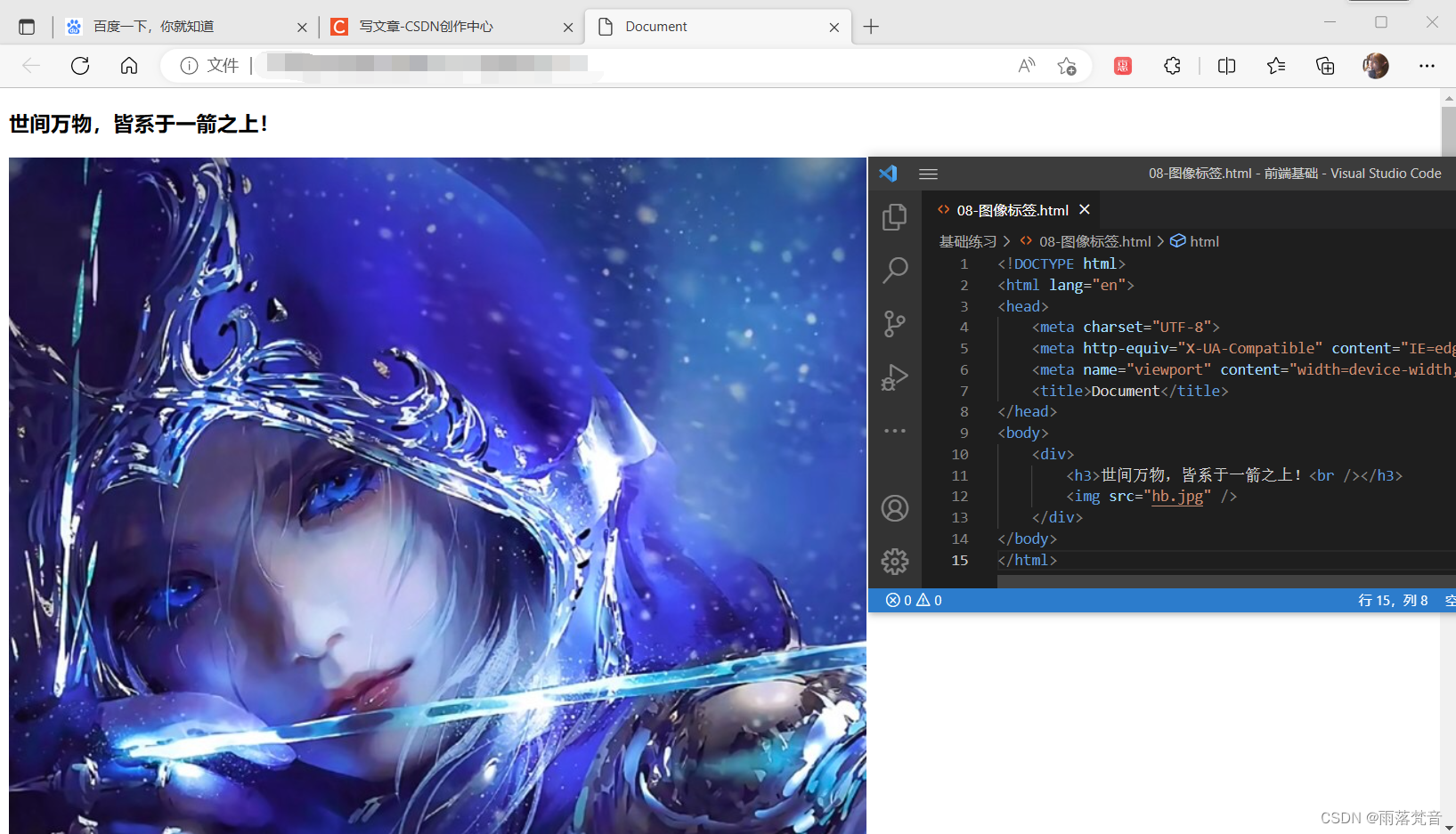Go to the browser Home page
This screenshot has height=834, width=1456.
coord(129,66)
